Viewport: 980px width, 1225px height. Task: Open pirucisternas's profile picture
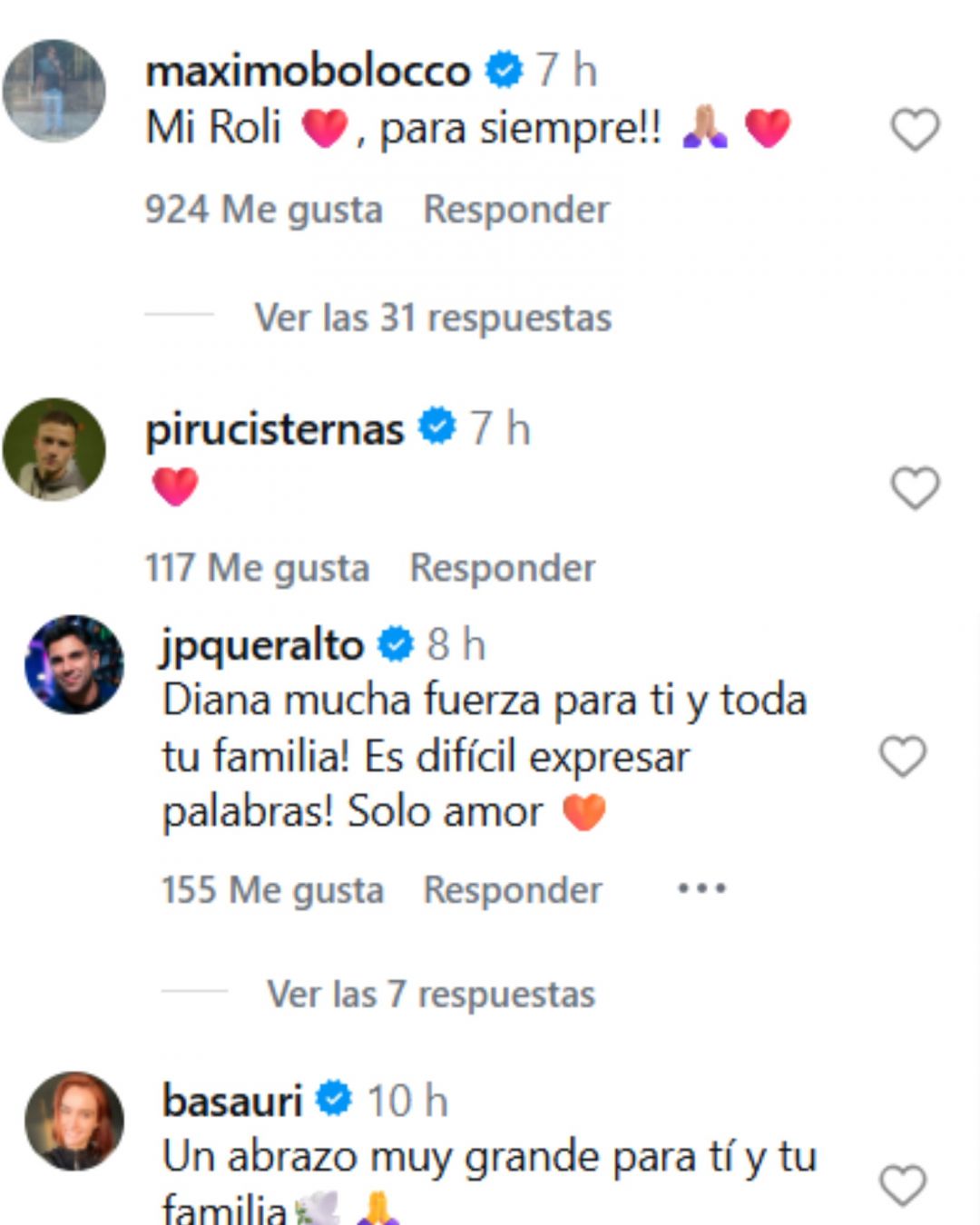coord(54,449)
